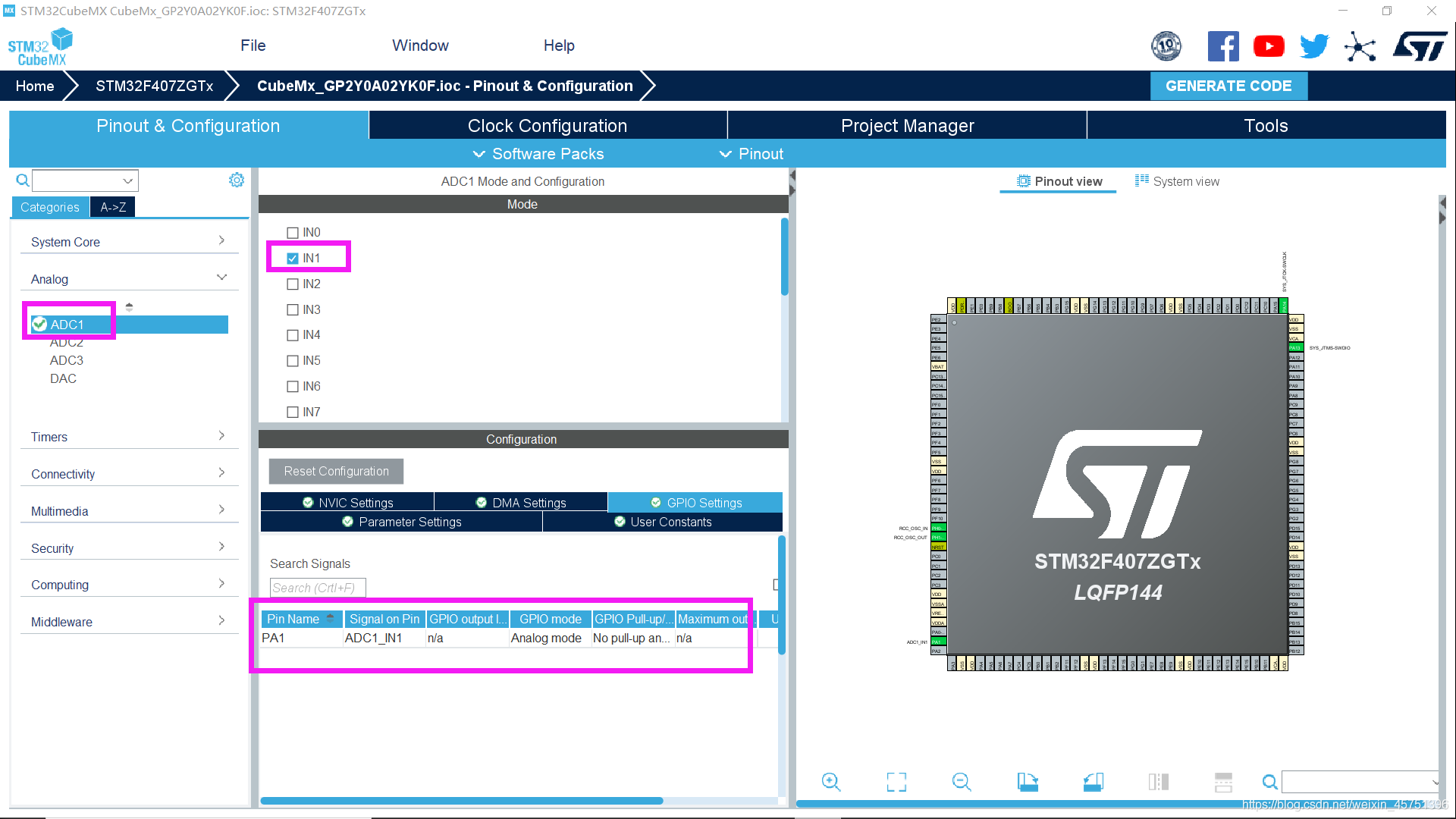Enable the IN0 channel checkbox
Screen dimensions: 1456x819
pyautogui.click(x=293, y=233)
